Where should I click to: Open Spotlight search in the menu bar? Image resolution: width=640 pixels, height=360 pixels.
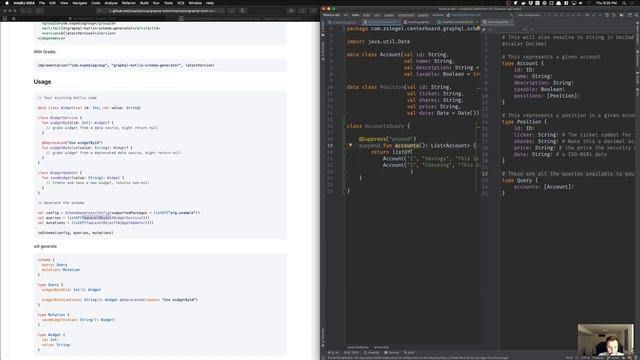(624, 3)
